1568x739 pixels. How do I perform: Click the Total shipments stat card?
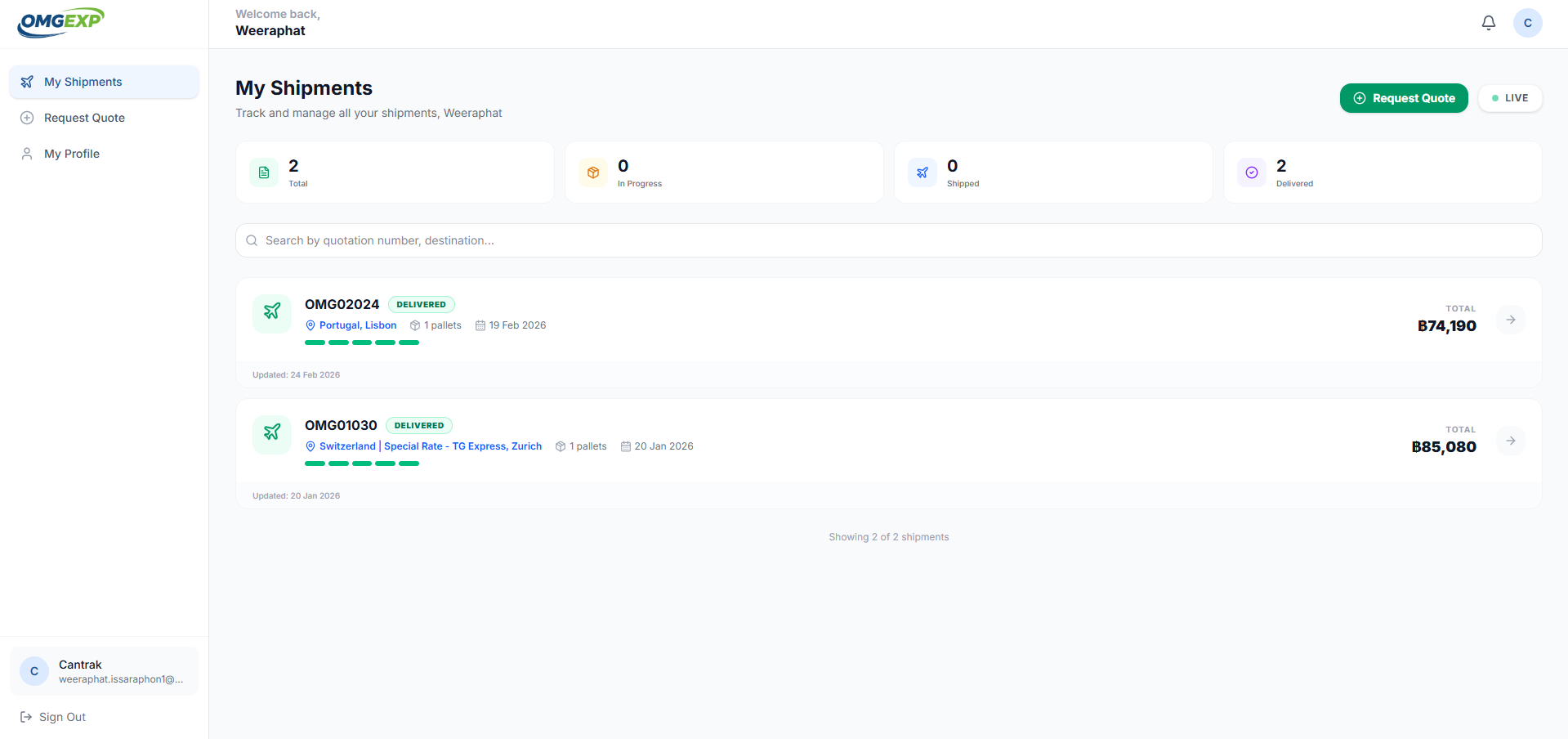point(395,172)
